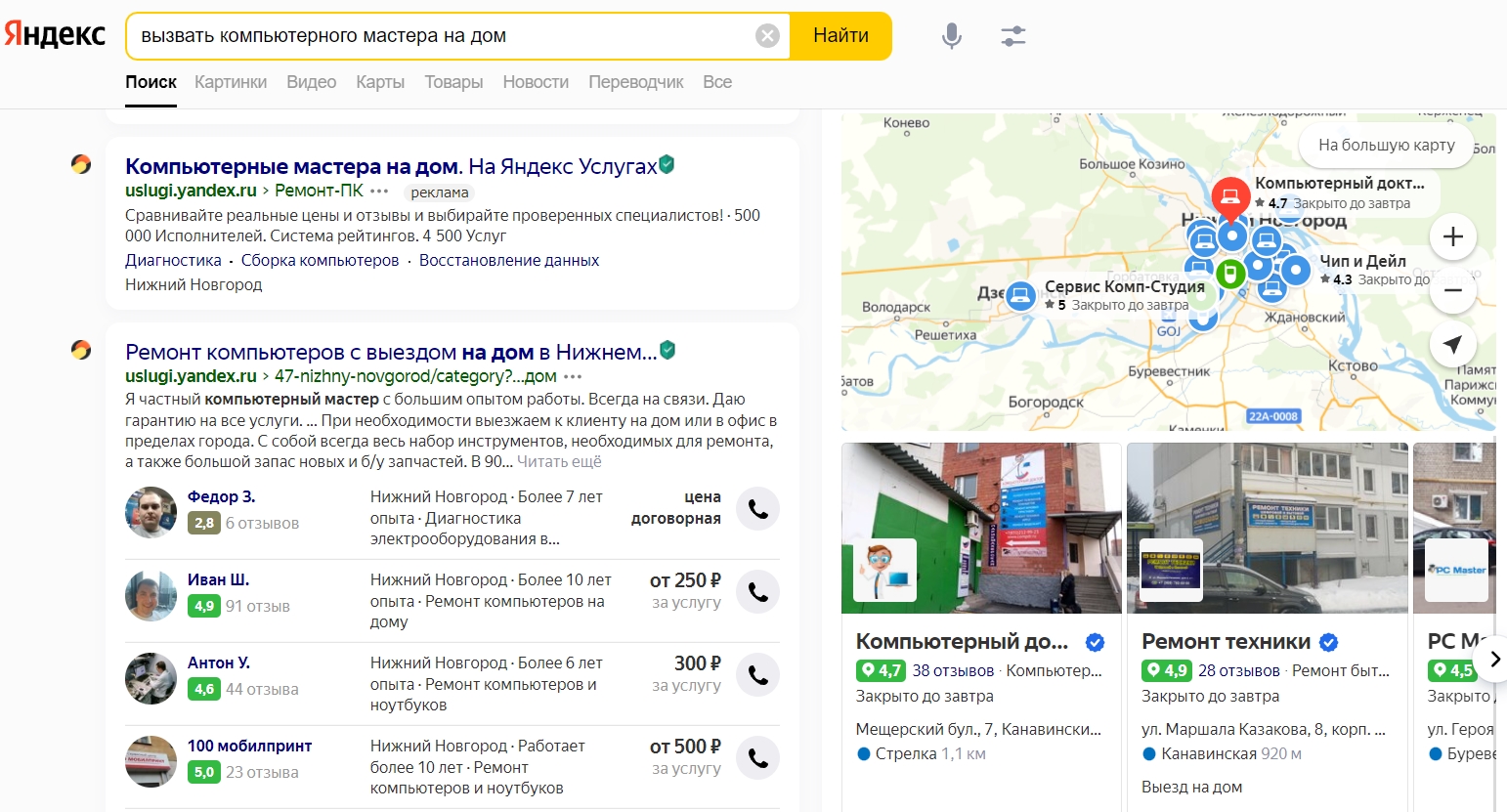Screen dimensions: 1507x812
Task: Clear the search query text
Action: click(767, 36)
